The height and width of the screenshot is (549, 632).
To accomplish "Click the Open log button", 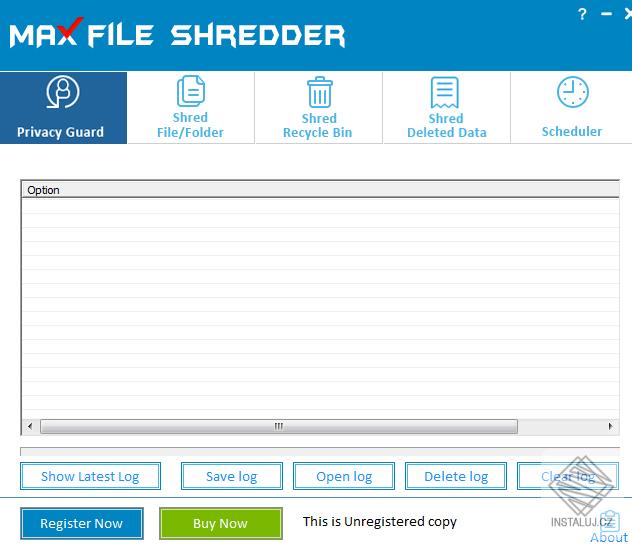I will (x=344, y=476).
